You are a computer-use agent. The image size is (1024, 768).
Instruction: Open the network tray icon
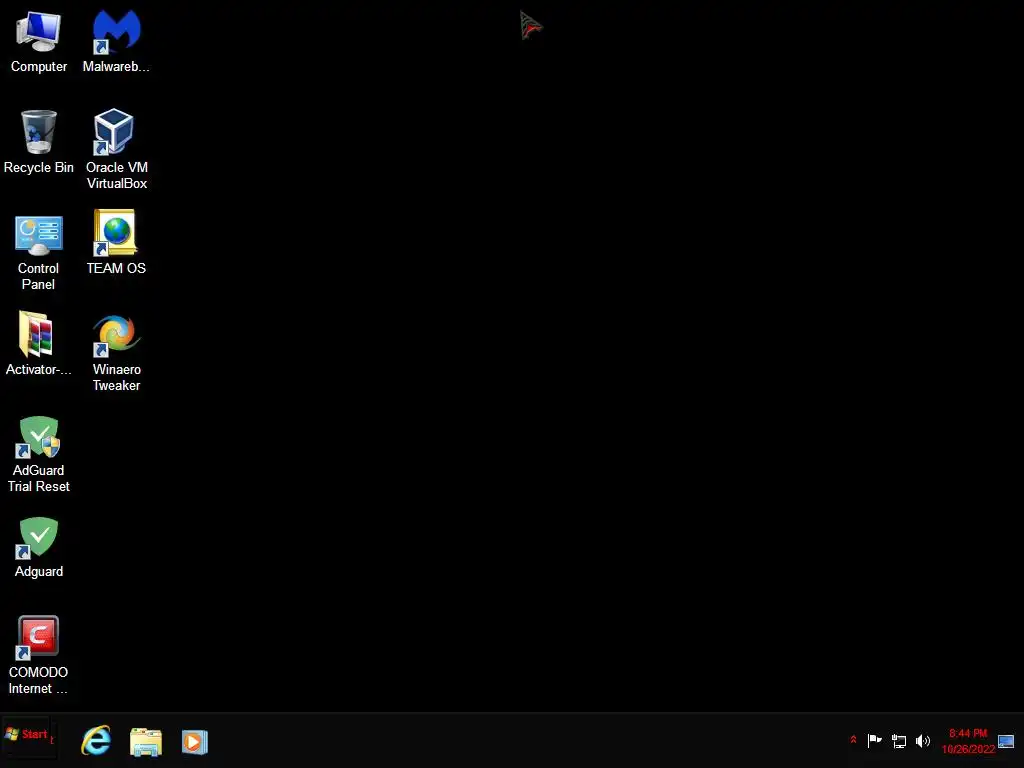(899, 741)
